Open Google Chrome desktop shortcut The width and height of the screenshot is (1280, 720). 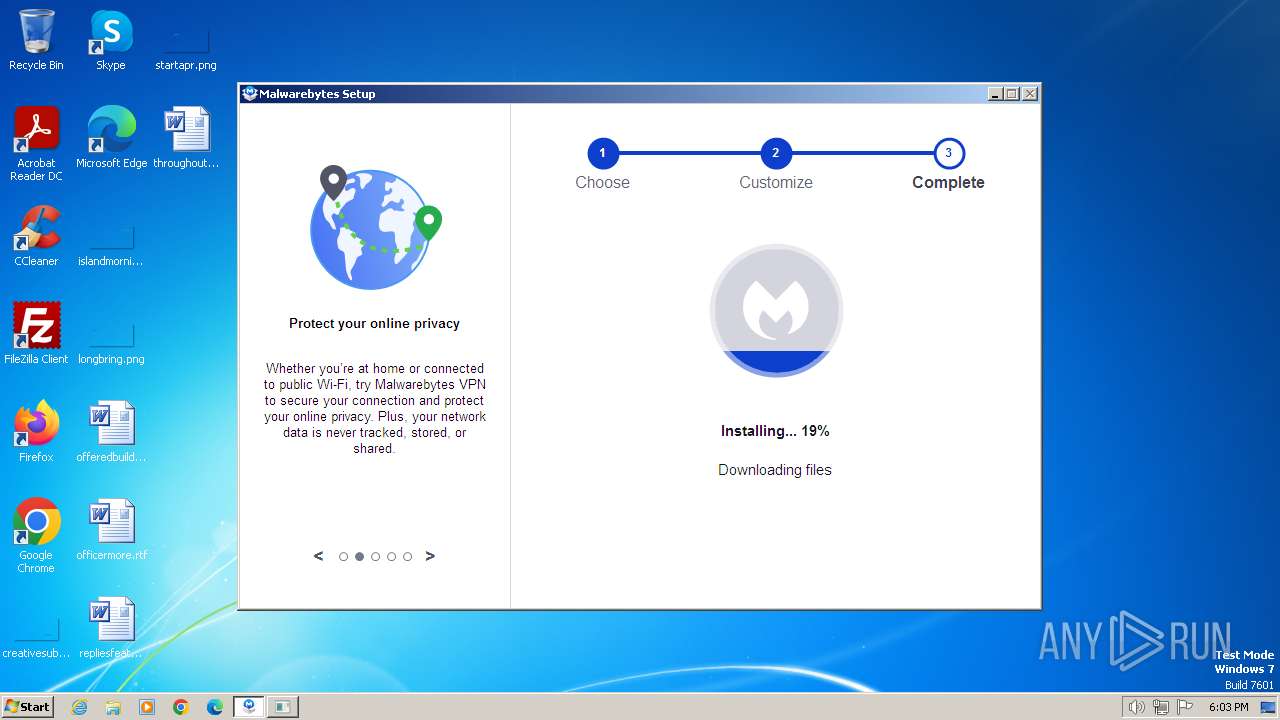pos(36,536)
